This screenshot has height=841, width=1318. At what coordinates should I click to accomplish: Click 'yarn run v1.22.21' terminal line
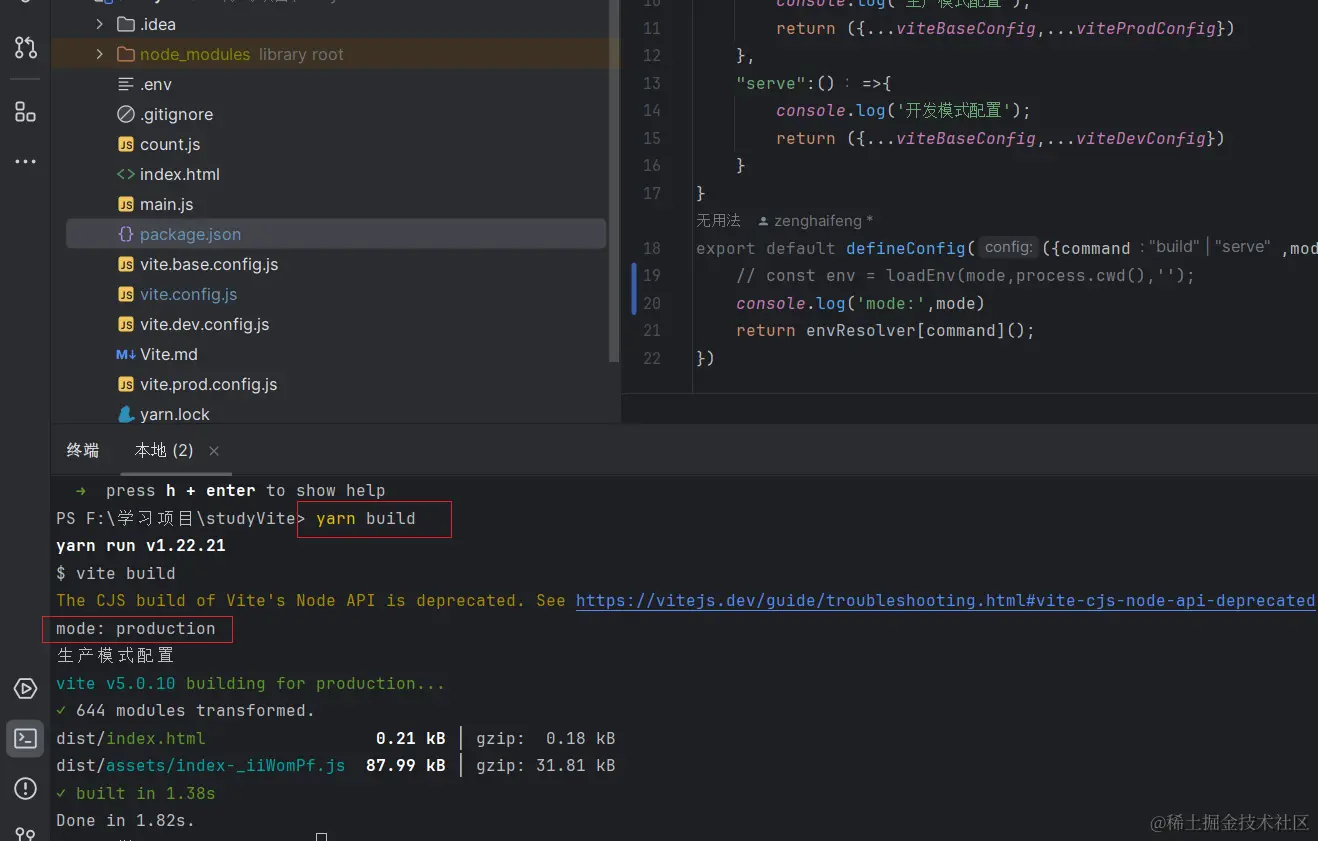coord(141,546)
